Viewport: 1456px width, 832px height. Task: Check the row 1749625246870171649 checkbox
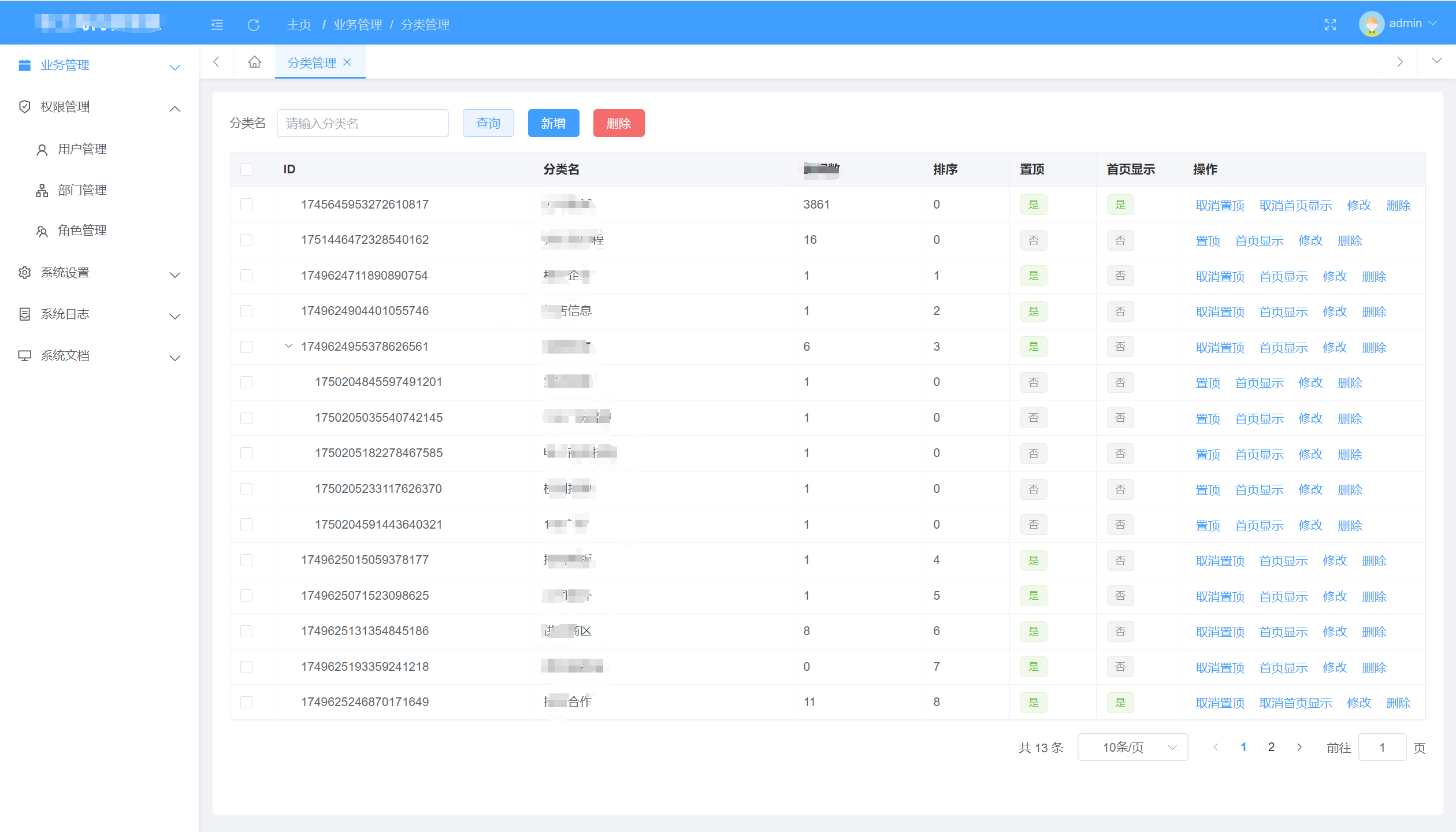[x=247, y=702]
